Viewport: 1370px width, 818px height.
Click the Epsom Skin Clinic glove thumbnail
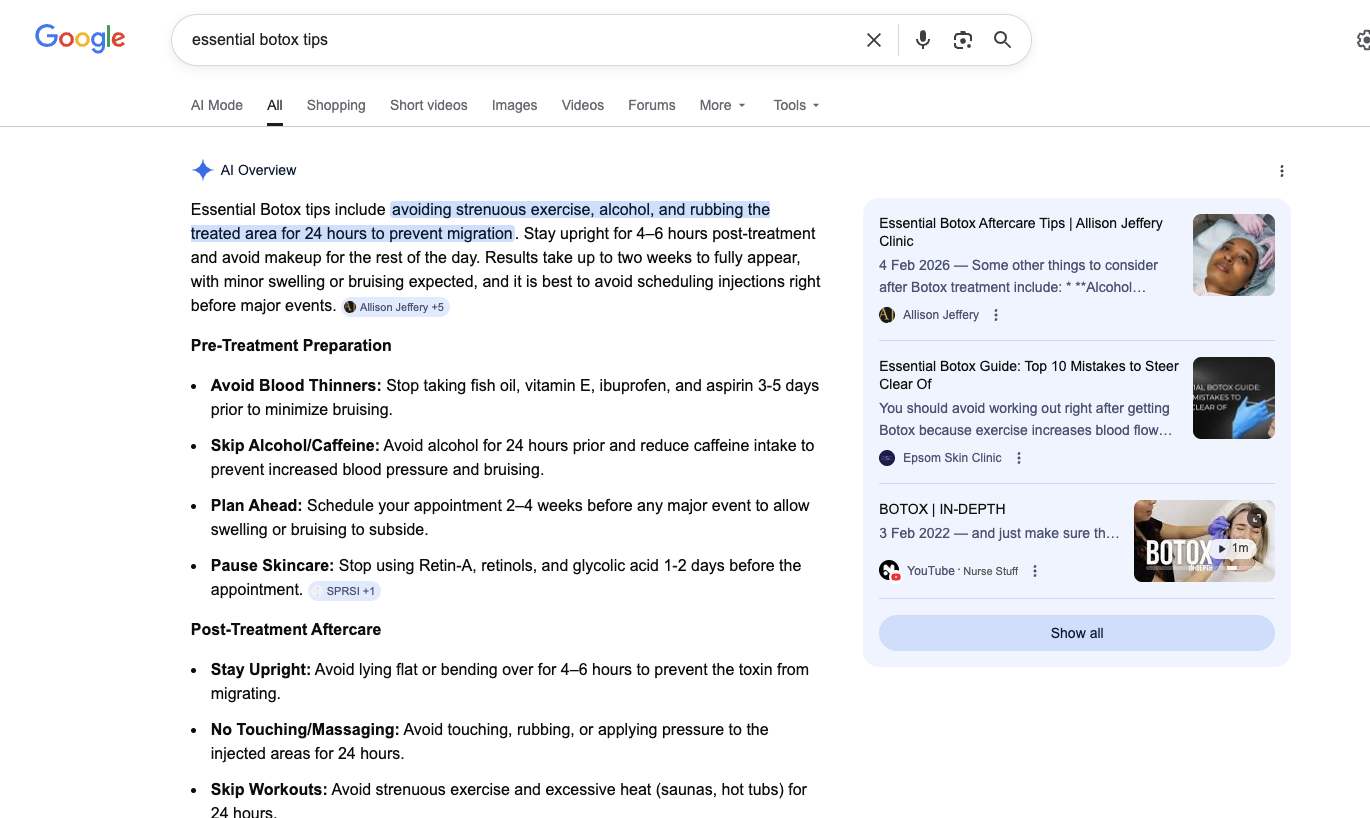point(1234,398)
